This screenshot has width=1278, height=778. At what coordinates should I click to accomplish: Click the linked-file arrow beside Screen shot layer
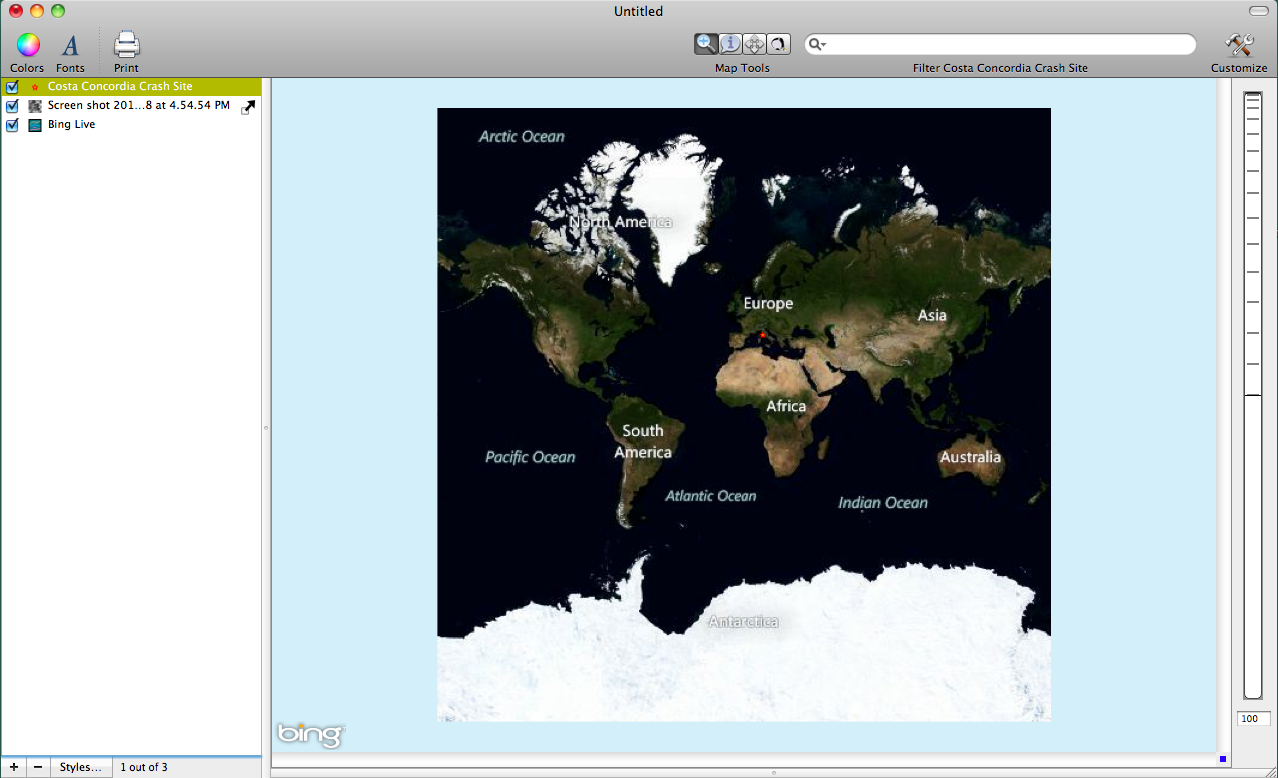pyautogui.click(x=248, y=106)
